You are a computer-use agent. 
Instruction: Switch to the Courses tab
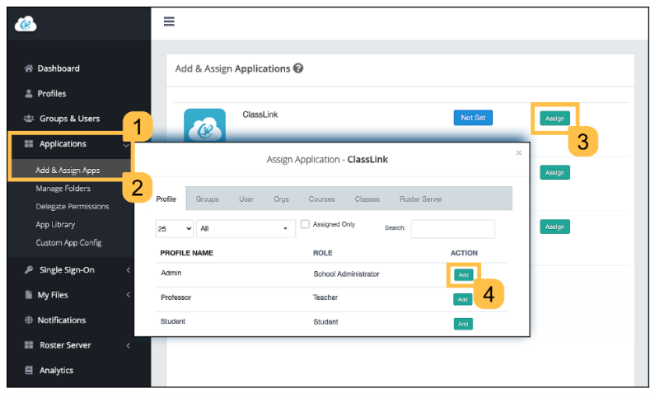click(x=322, y=199)
